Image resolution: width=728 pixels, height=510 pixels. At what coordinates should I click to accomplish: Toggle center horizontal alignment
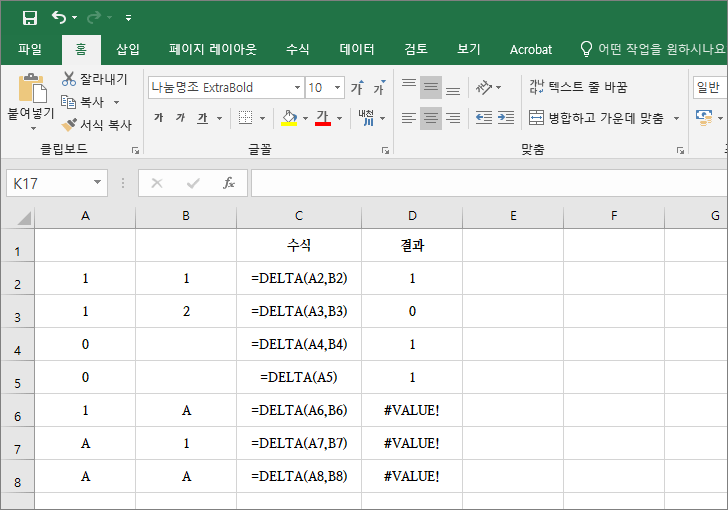coord(431,118)
